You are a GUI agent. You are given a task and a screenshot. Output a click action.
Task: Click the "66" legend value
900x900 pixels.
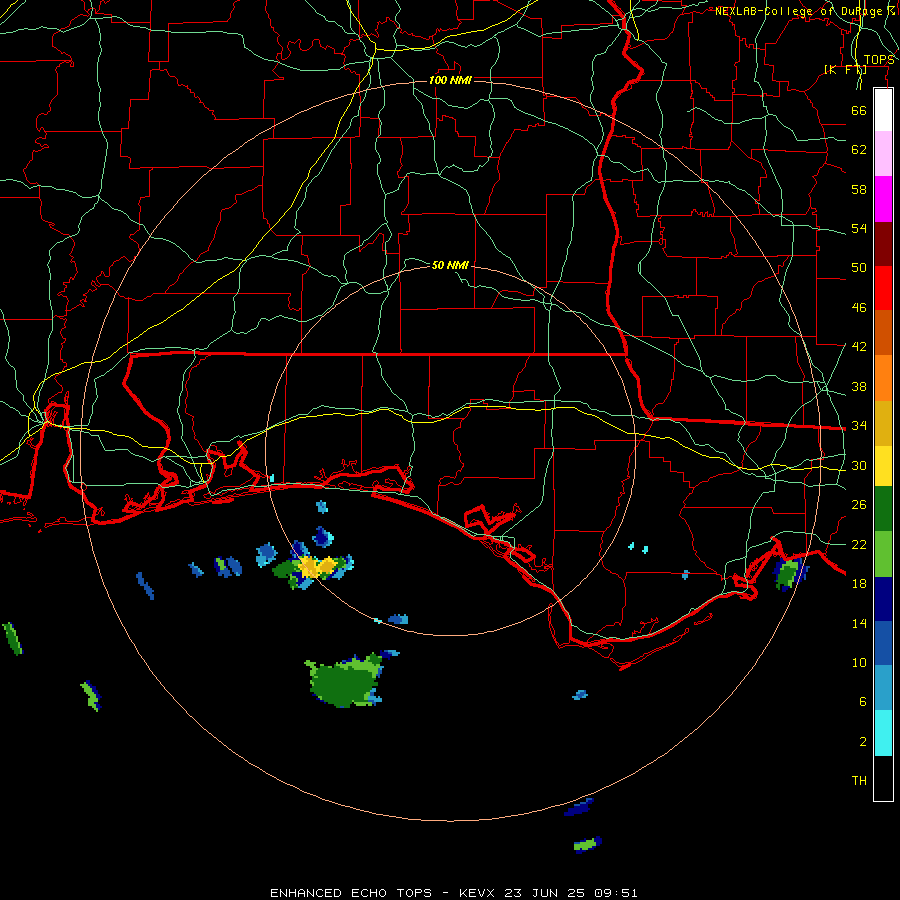(859, 110)
